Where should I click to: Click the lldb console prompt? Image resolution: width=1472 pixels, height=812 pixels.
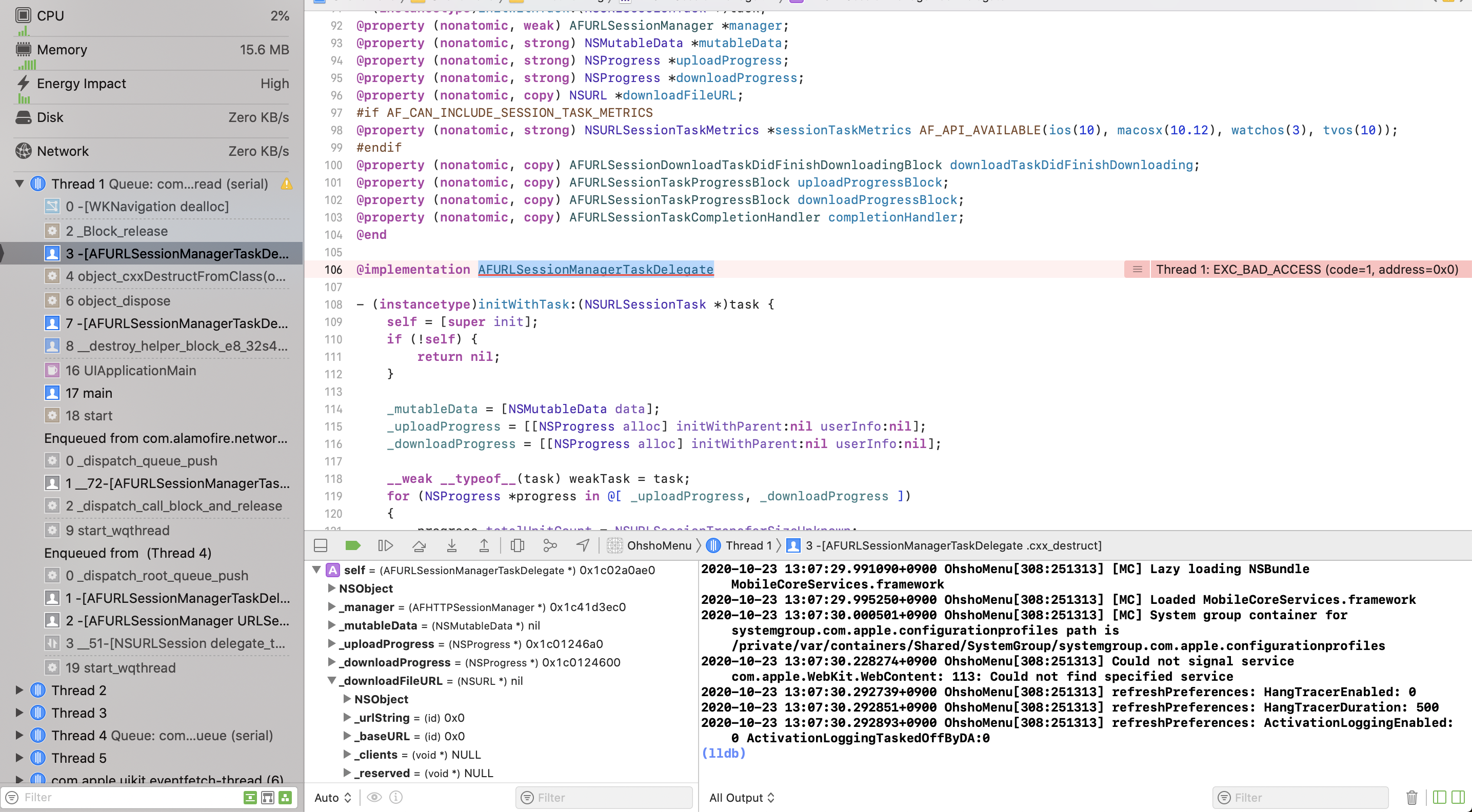point(723,753)
